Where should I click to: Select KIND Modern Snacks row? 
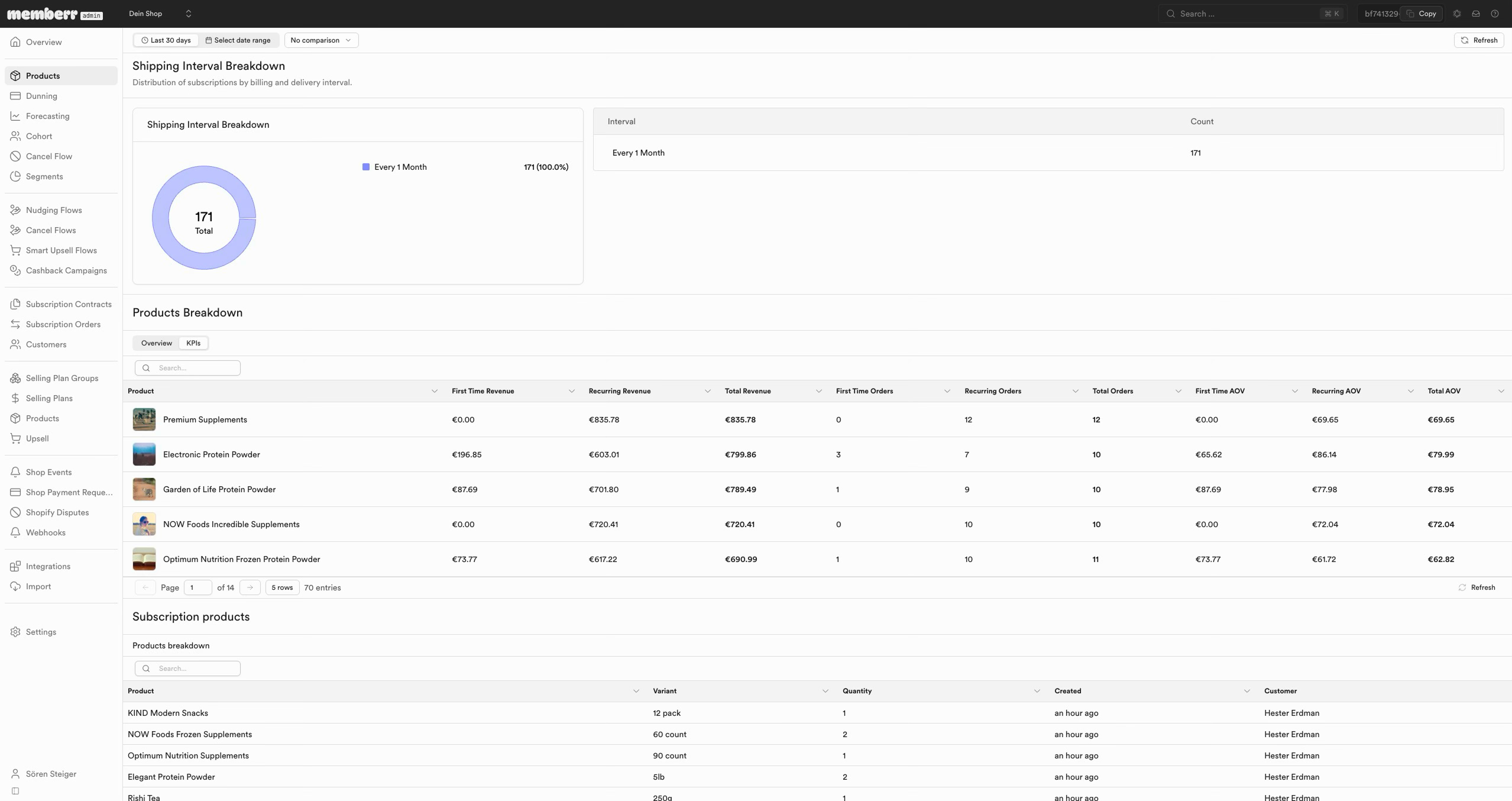pyautogui.click(x=817, y=713)
